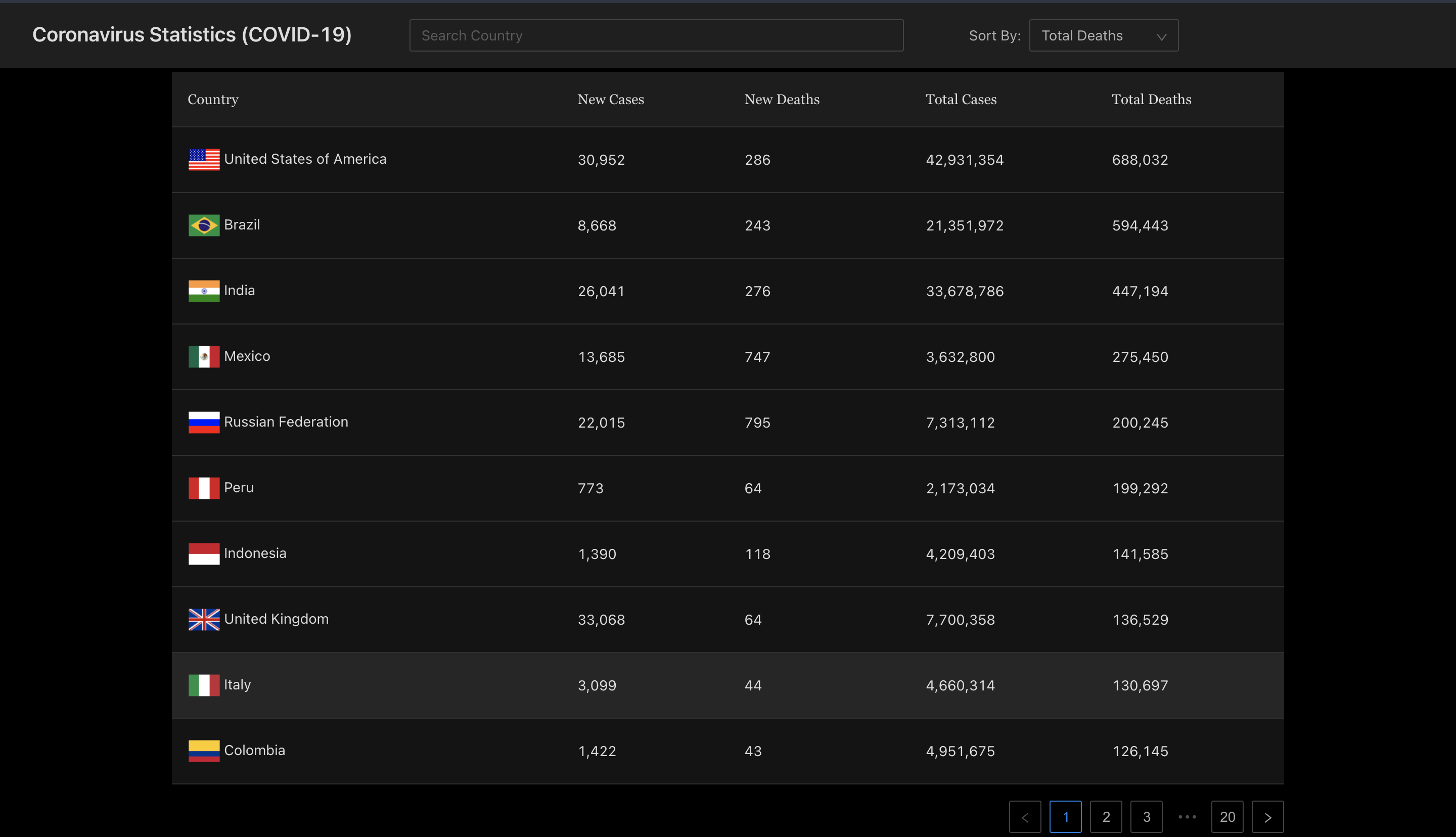
Task: Click the dropdown chevron arrow in Sort By
Action: pos(1161,37)
